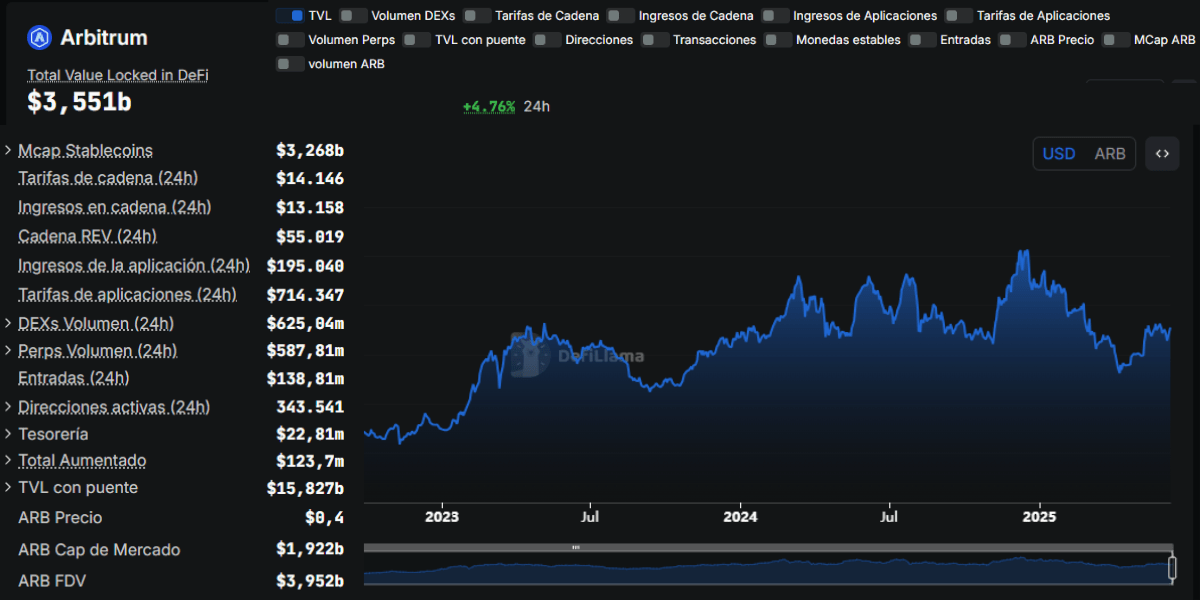Click the grip handle on the chart zoom bar

click(575, 547)
